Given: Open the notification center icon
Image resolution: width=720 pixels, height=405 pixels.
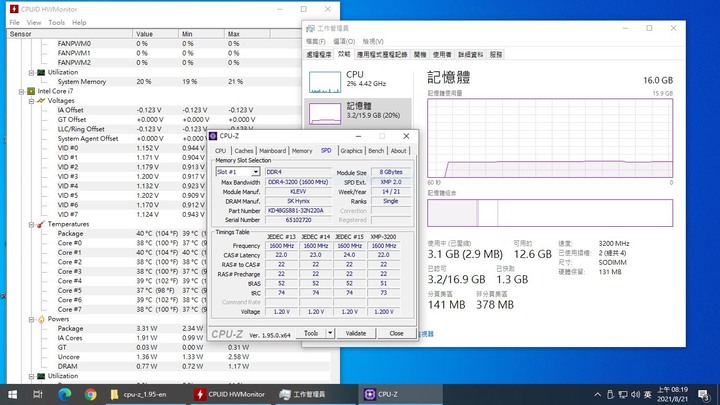Looking at the screenshot, I should click(x=704, y=394).
